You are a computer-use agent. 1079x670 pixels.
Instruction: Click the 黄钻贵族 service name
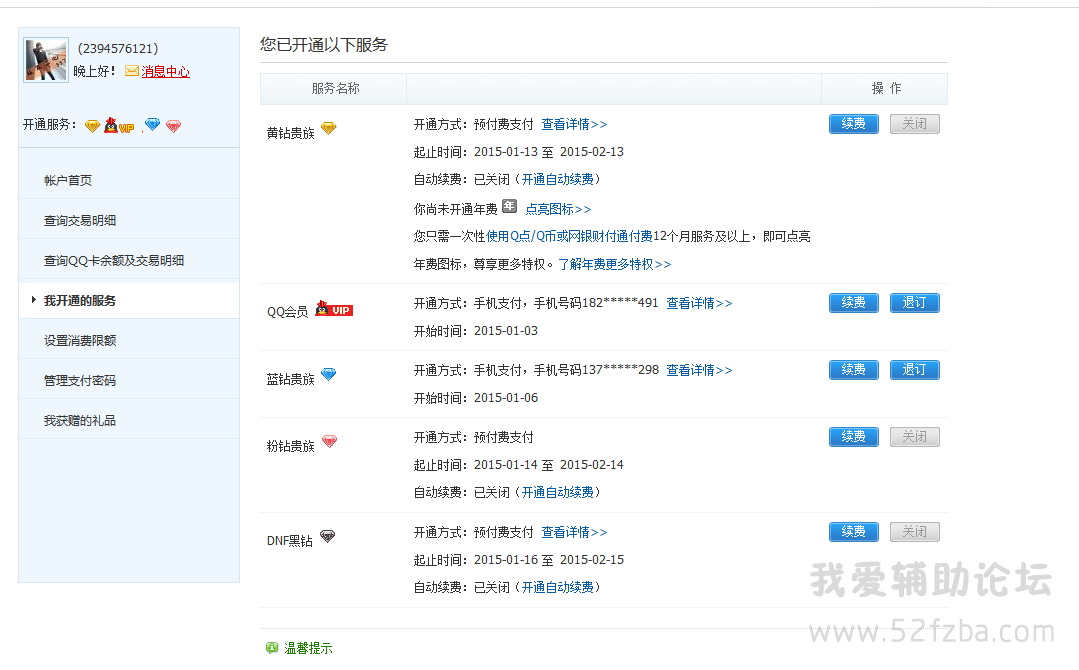(x=290, y=133)
